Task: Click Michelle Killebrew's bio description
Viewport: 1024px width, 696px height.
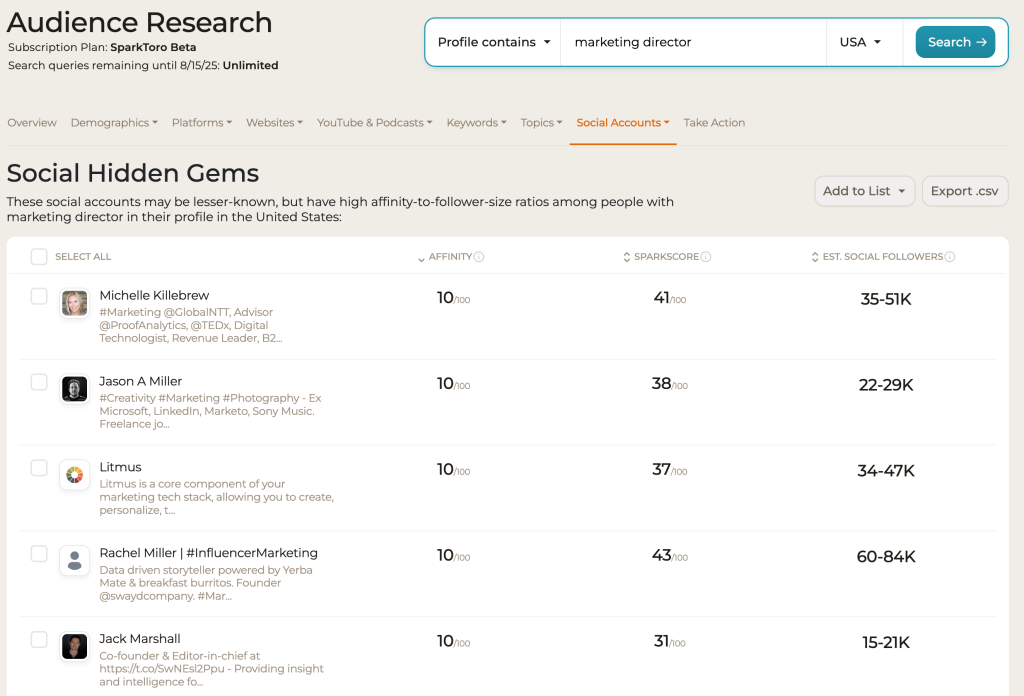Action: pyautogui.click(x=191, y=325)
